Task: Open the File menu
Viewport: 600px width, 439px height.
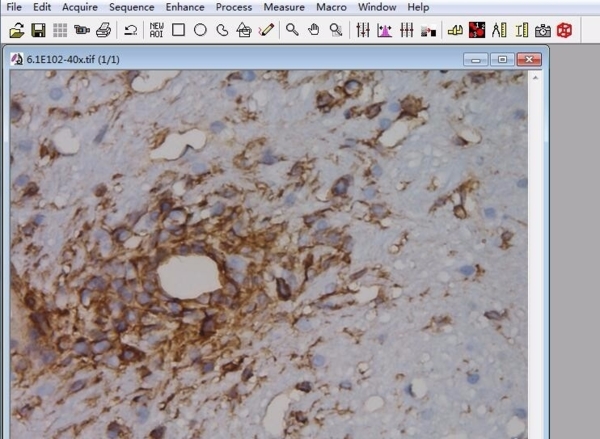Action: click(14, 7)
